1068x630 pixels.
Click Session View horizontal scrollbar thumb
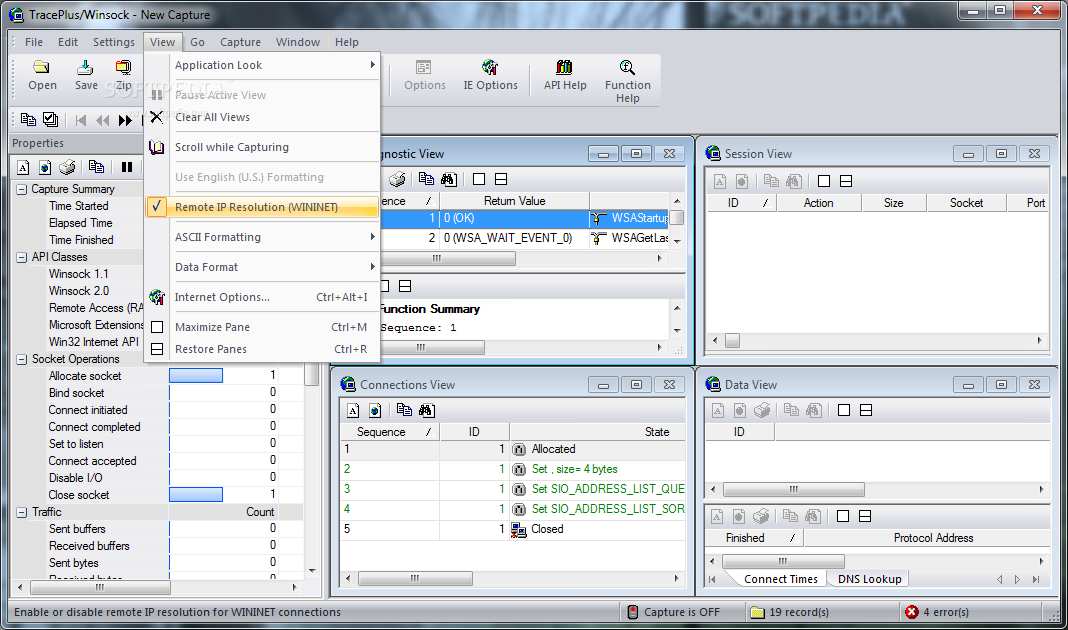(732, 341)
